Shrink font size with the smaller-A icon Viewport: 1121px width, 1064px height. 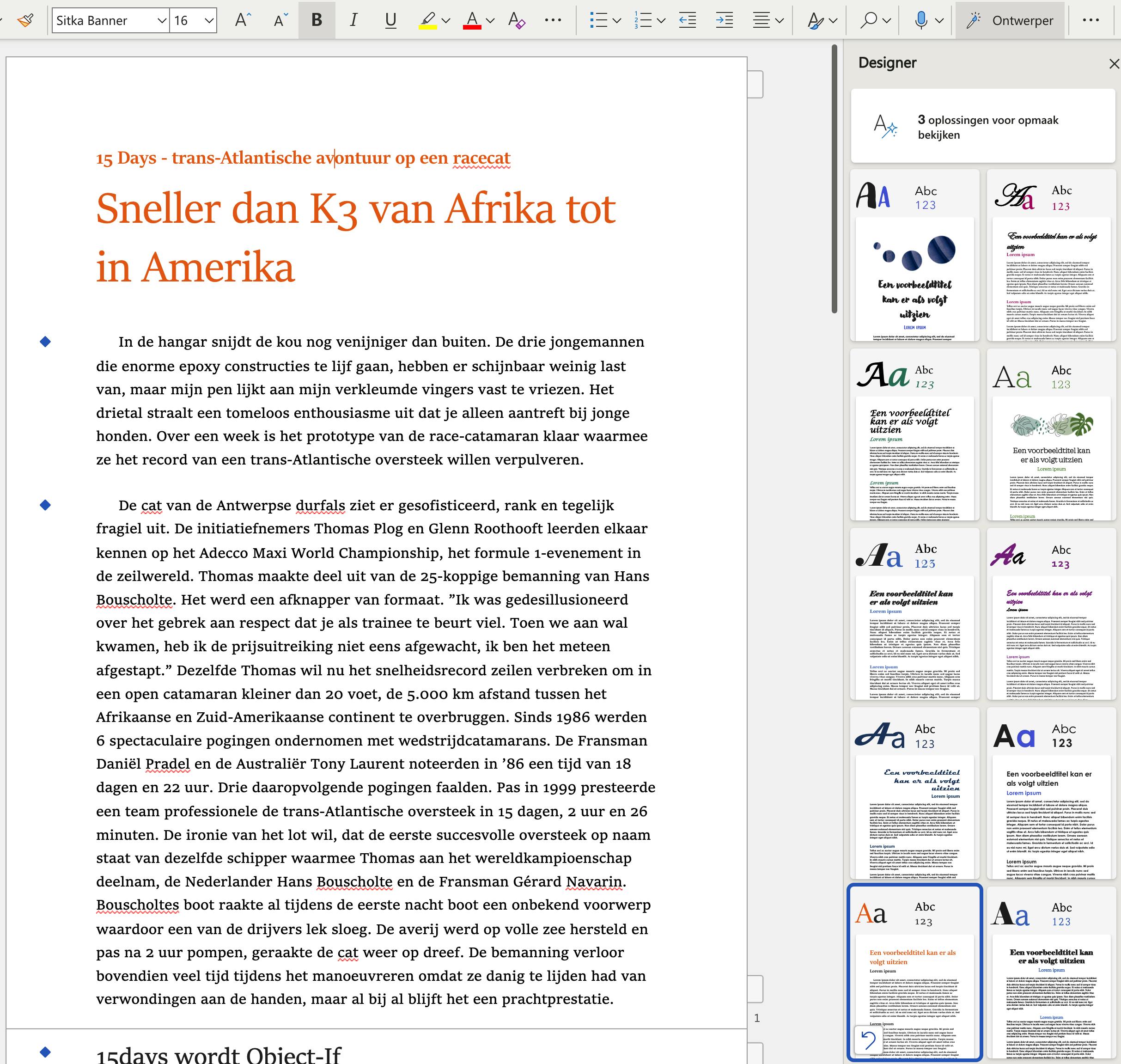pyautogui.click(x=280, y=20)
